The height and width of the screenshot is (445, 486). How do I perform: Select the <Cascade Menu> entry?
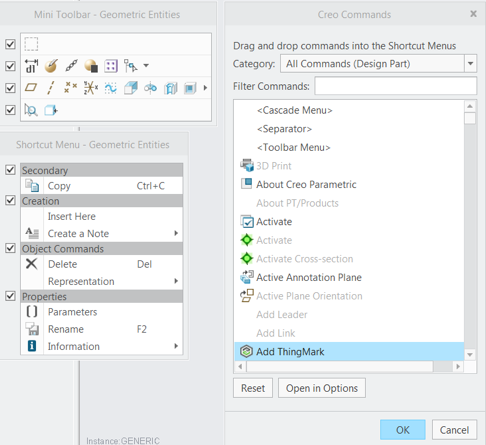pos(295,110)
